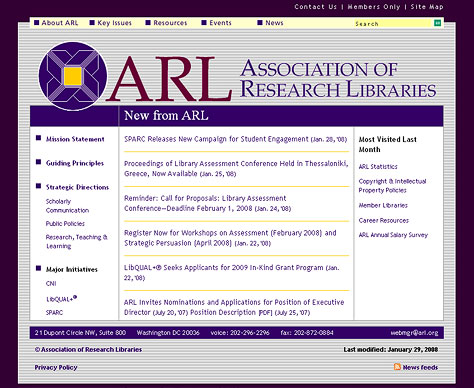This screenshot has width=474, height=388.
Task: Open the LibQUAL+ initiative link
Action: point(61,299)
